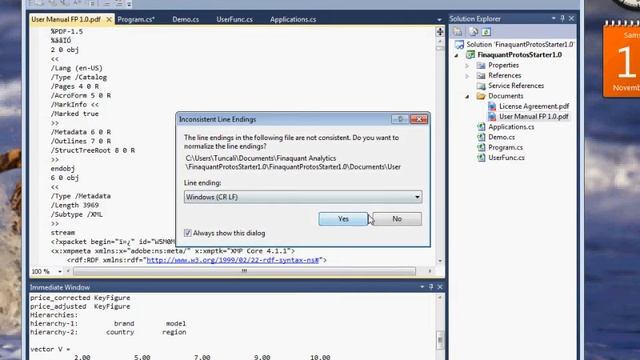The width and height of the screenshot is (640, 360).
Task: Select Properties in Solution Explorer
Action: tap(503, 65)
